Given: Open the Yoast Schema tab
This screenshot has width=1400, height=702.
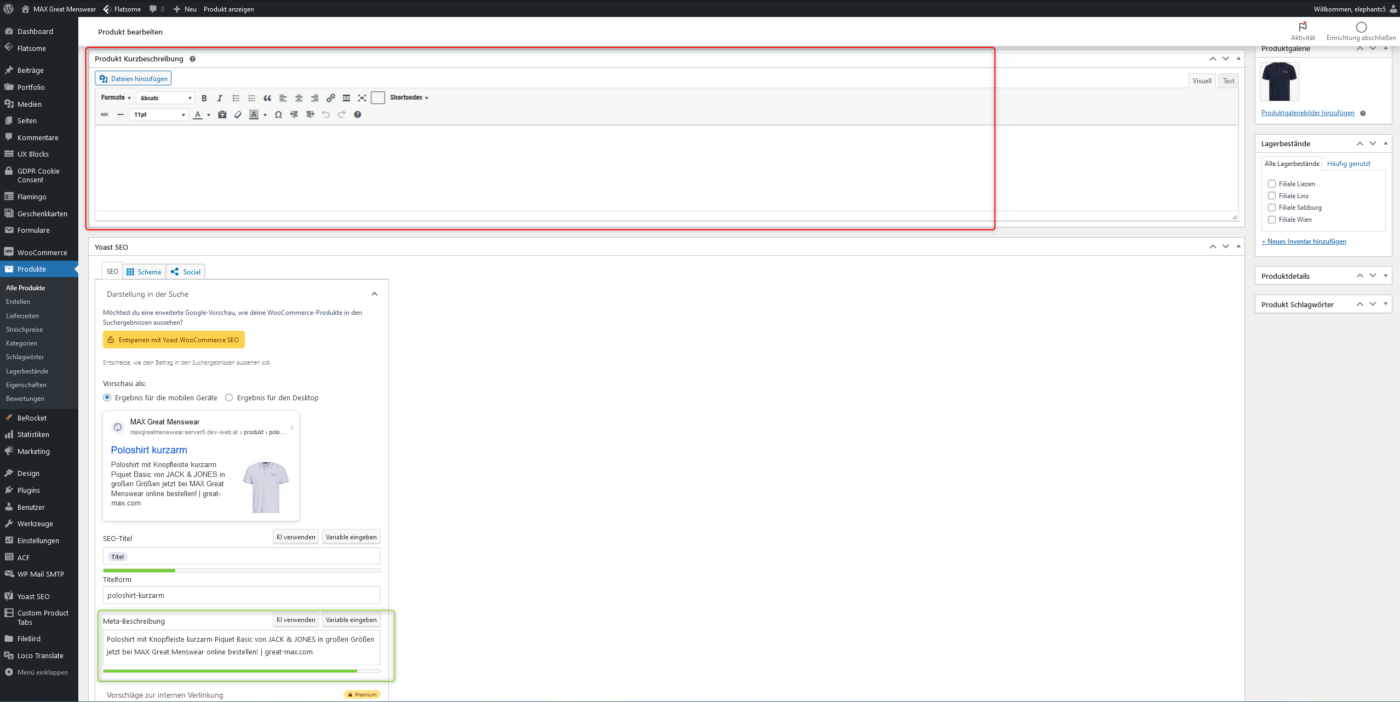Looking at the screenshot, I should coord(144,272).
